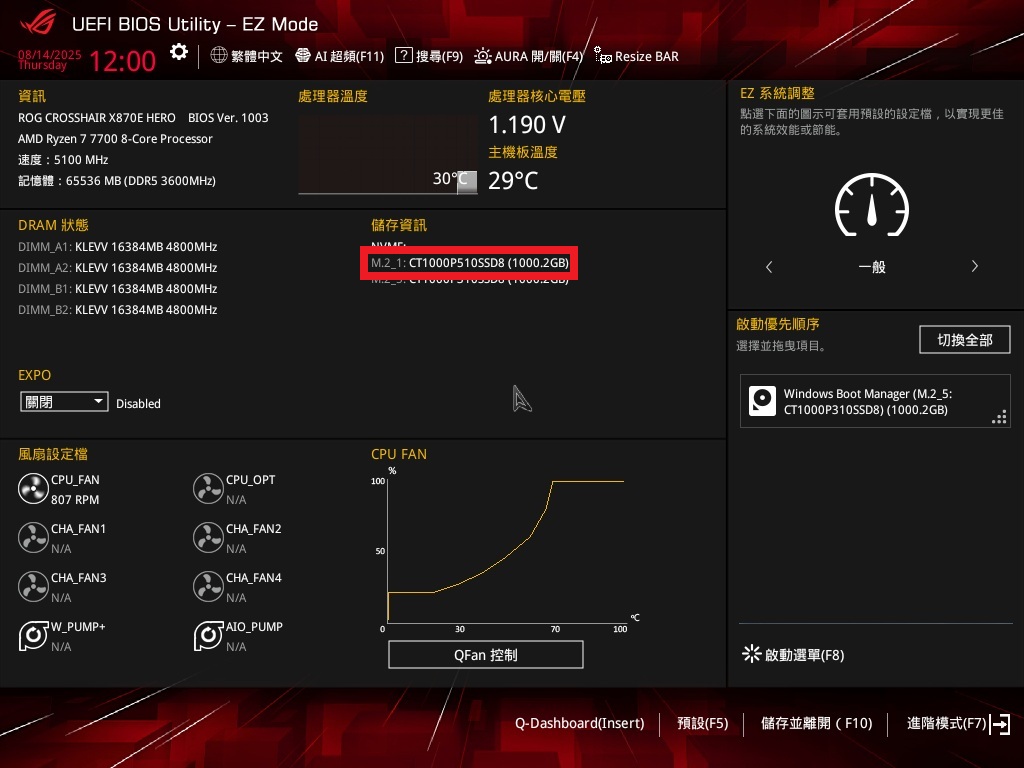Click the AMD Ryzen 7 7700 processor line
The image size is (1024, 768).
[x=115, y=138]
